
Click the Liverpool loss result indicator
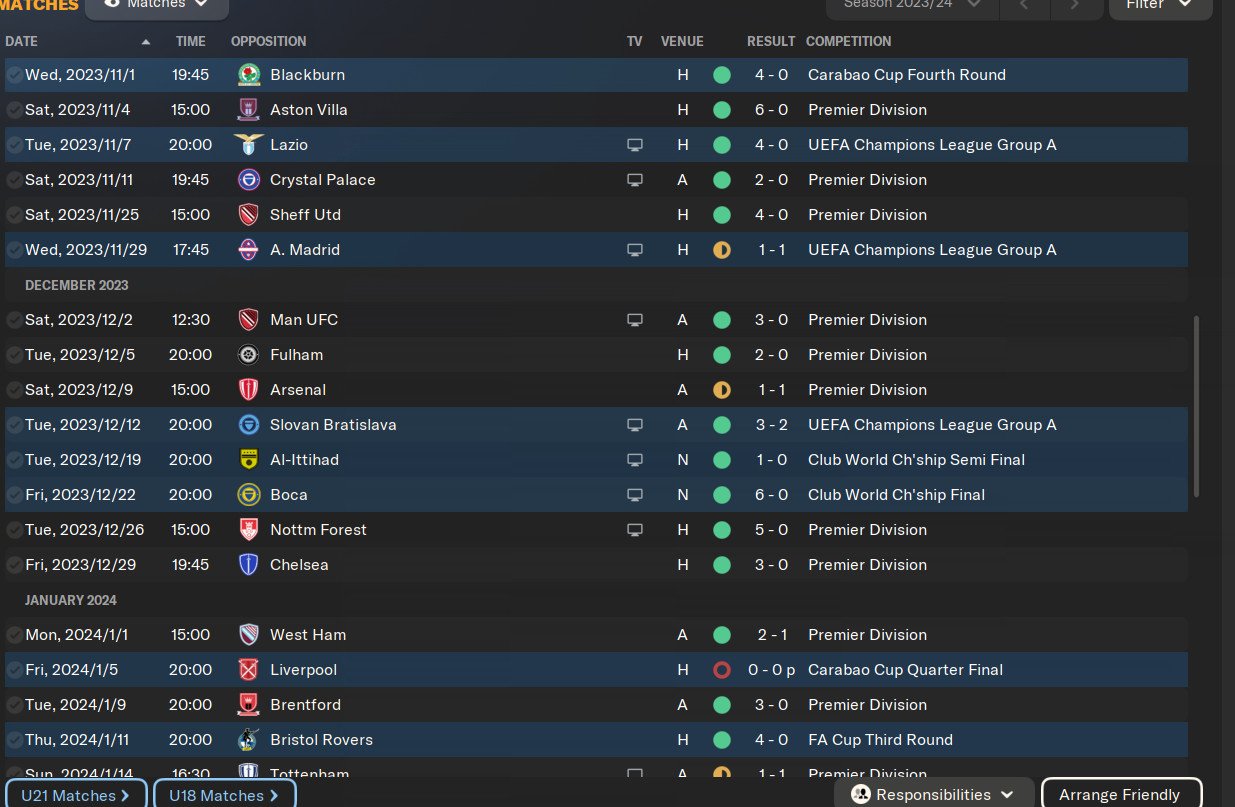pos(721,670)
